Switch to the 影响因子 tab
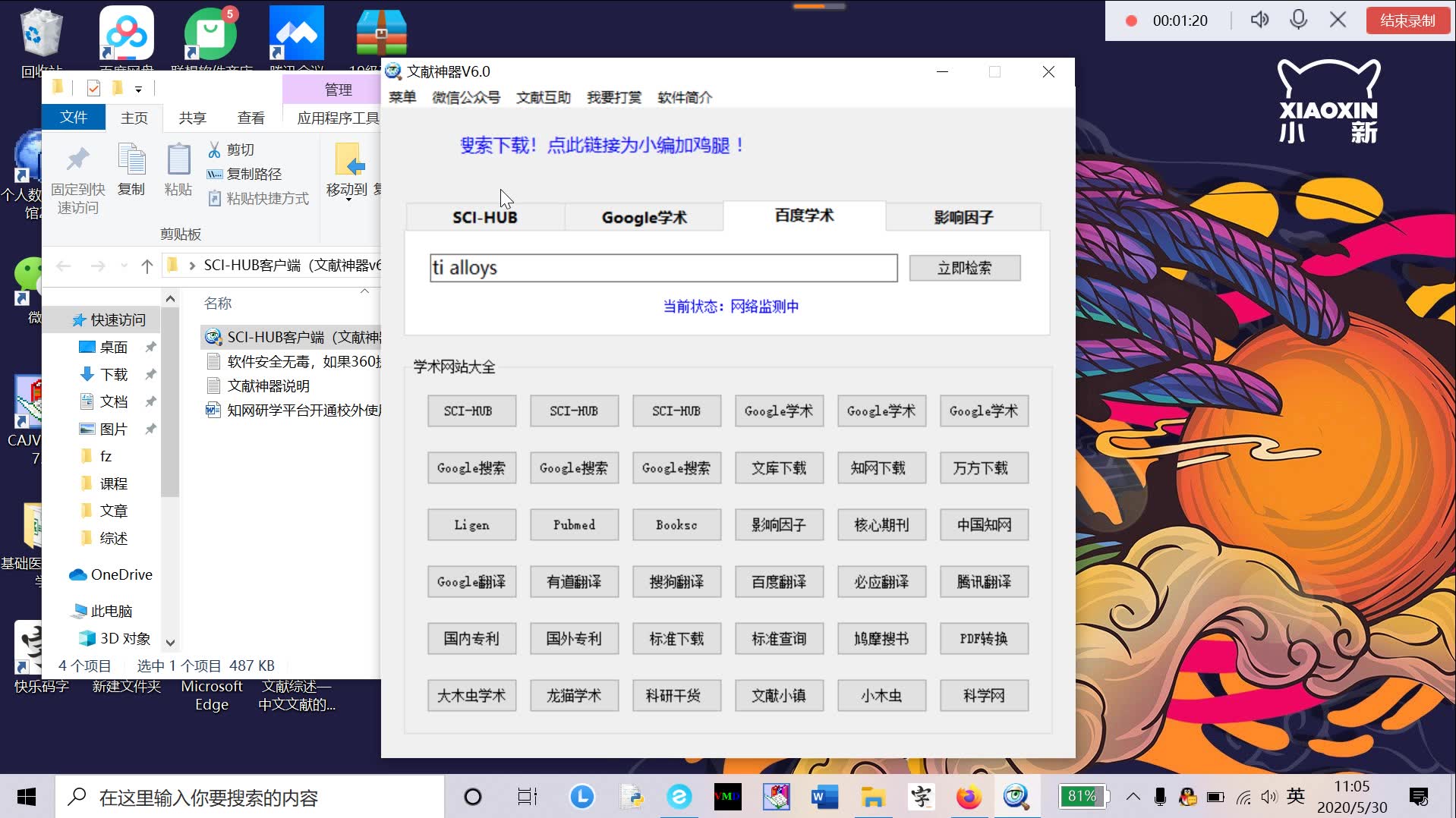The image size is (1456, 818). (x=963, y=217)
